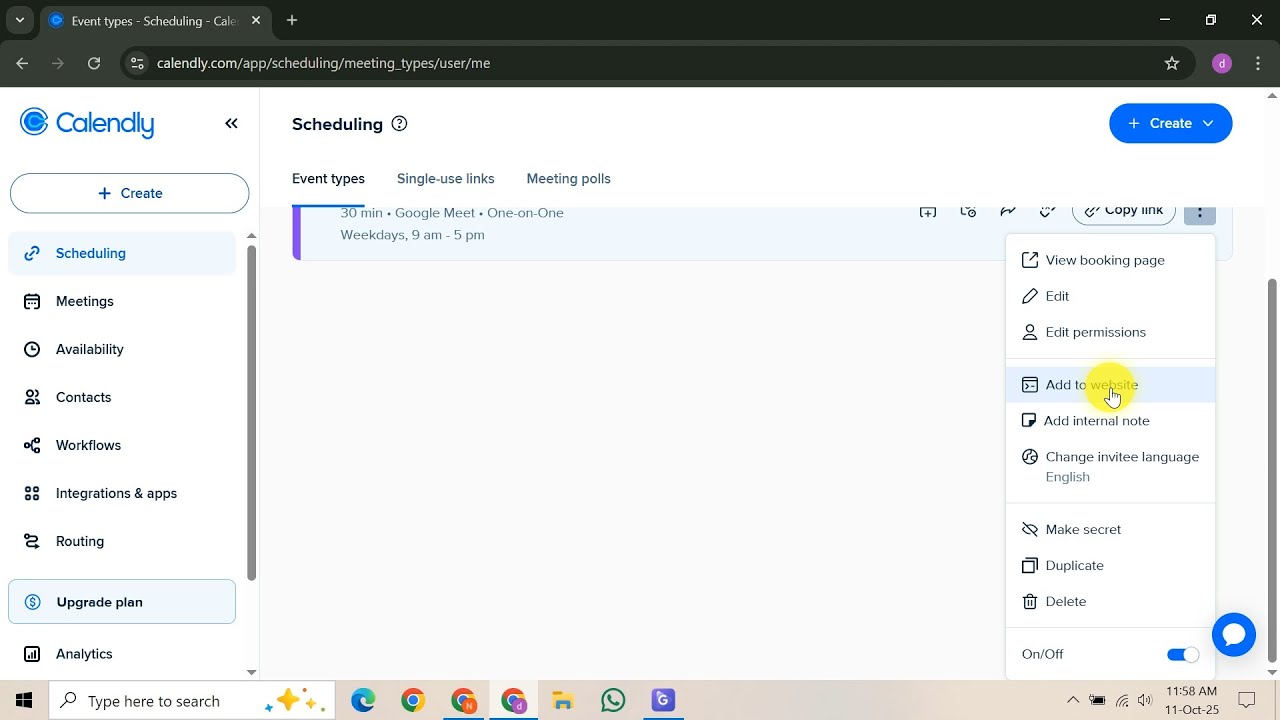The height and width of the screenshot is (720, 1280).
Task: Choose Edit from the event menu
Action: pyautogui.click(x=1110, y=296)
